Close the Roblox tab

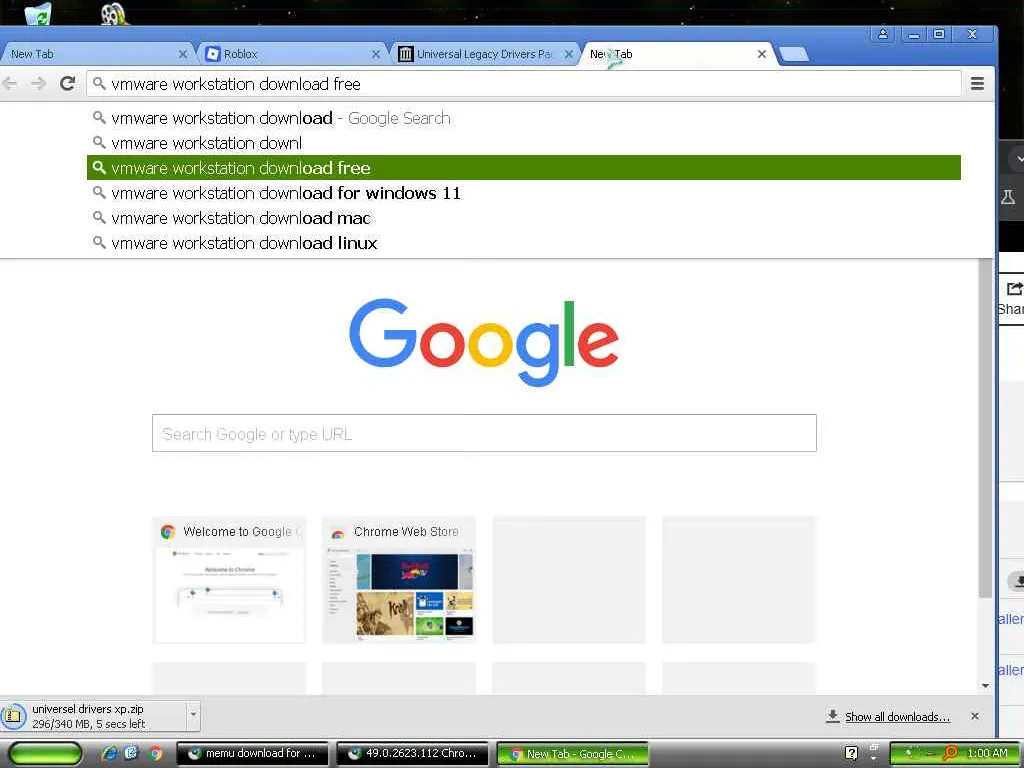tap(376, 54)
